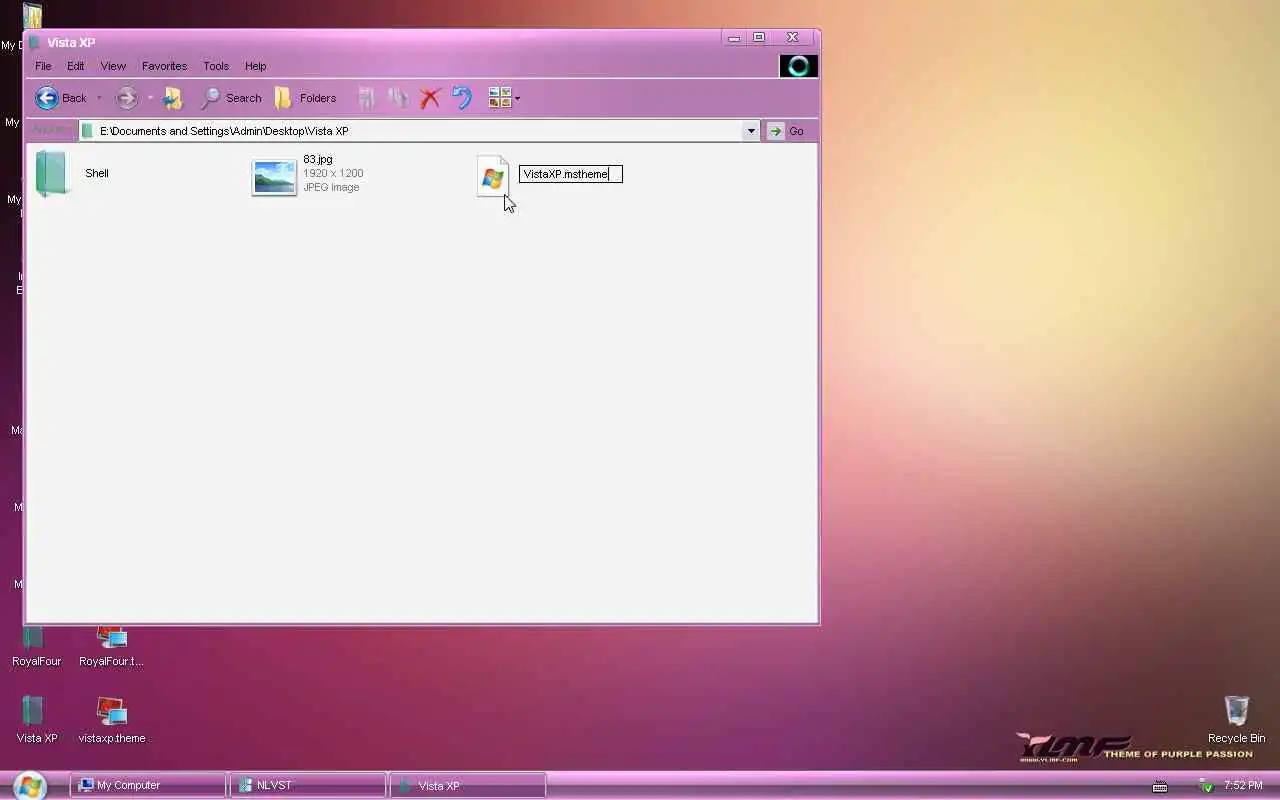Click the VistaXP.mstheme file icon
This screenshot has height=800, width=1280.
[x=493, y=176]
